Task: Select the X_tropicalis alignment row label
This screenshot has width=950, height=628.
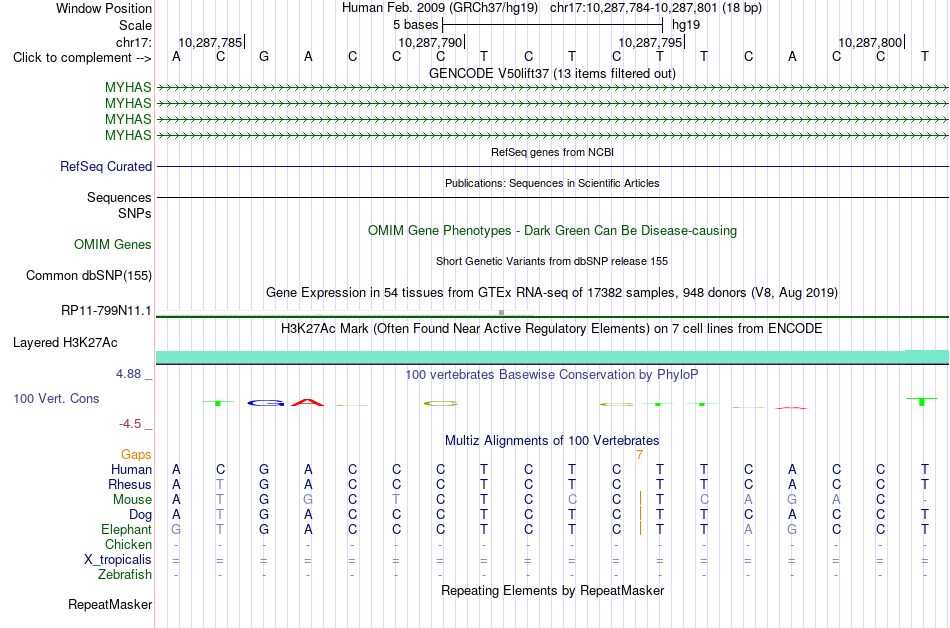Action: coord(118,560)
